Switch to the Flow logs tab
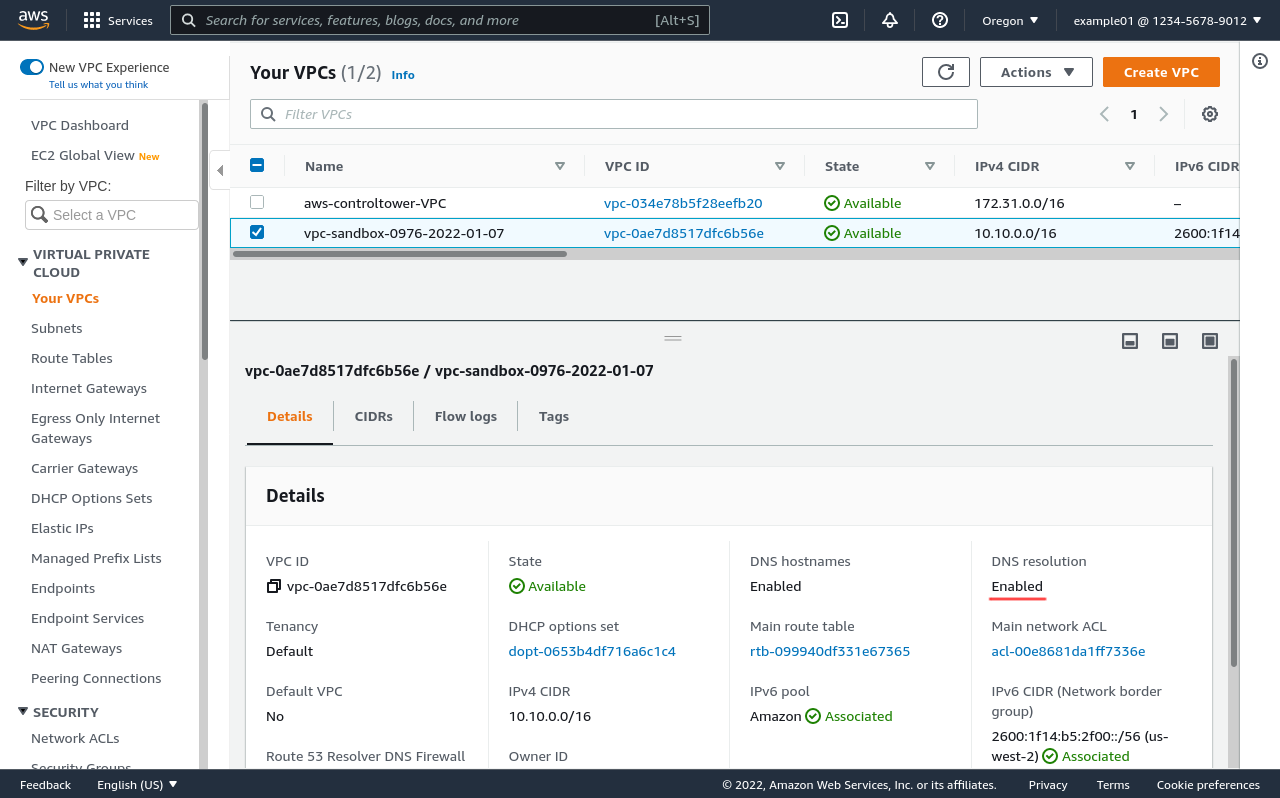Screen dimensions: 1280x798 click(466, 416)
